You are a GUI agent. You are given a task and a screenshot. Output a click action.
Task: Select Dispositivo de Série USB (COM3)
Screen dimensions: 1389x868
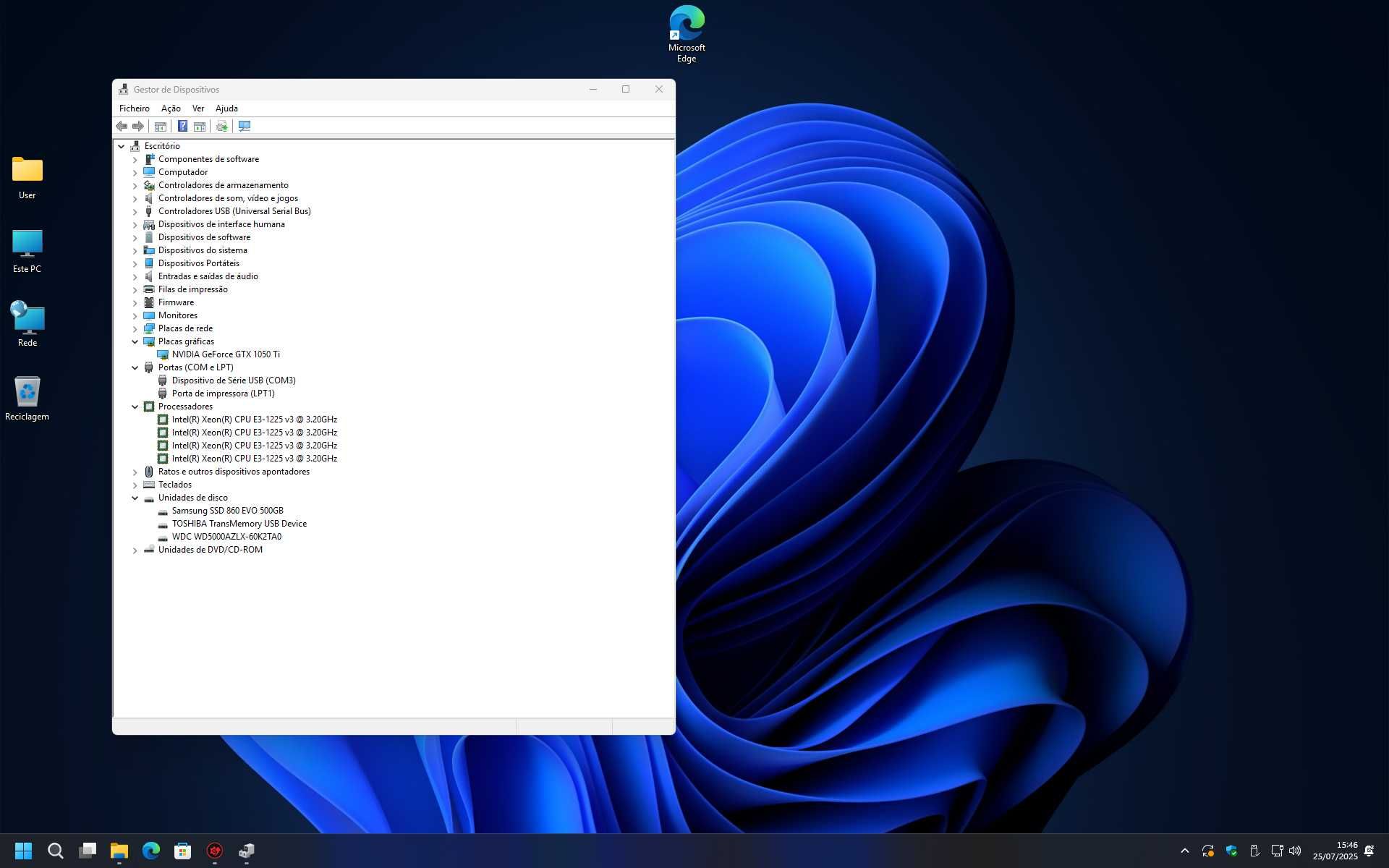click(x=234, y=380)
